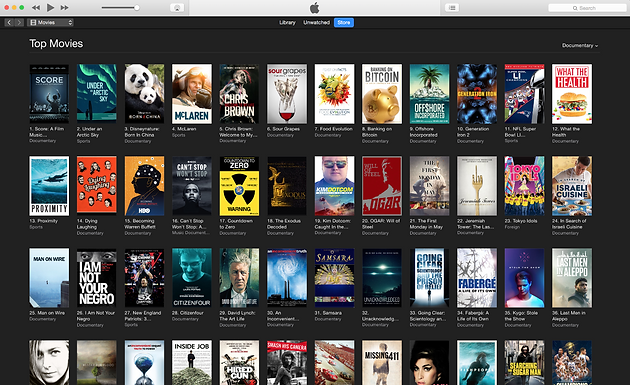Screen dimensions: 630x385
Task: Click the Apple logo in the display
Action: [315, 8]
